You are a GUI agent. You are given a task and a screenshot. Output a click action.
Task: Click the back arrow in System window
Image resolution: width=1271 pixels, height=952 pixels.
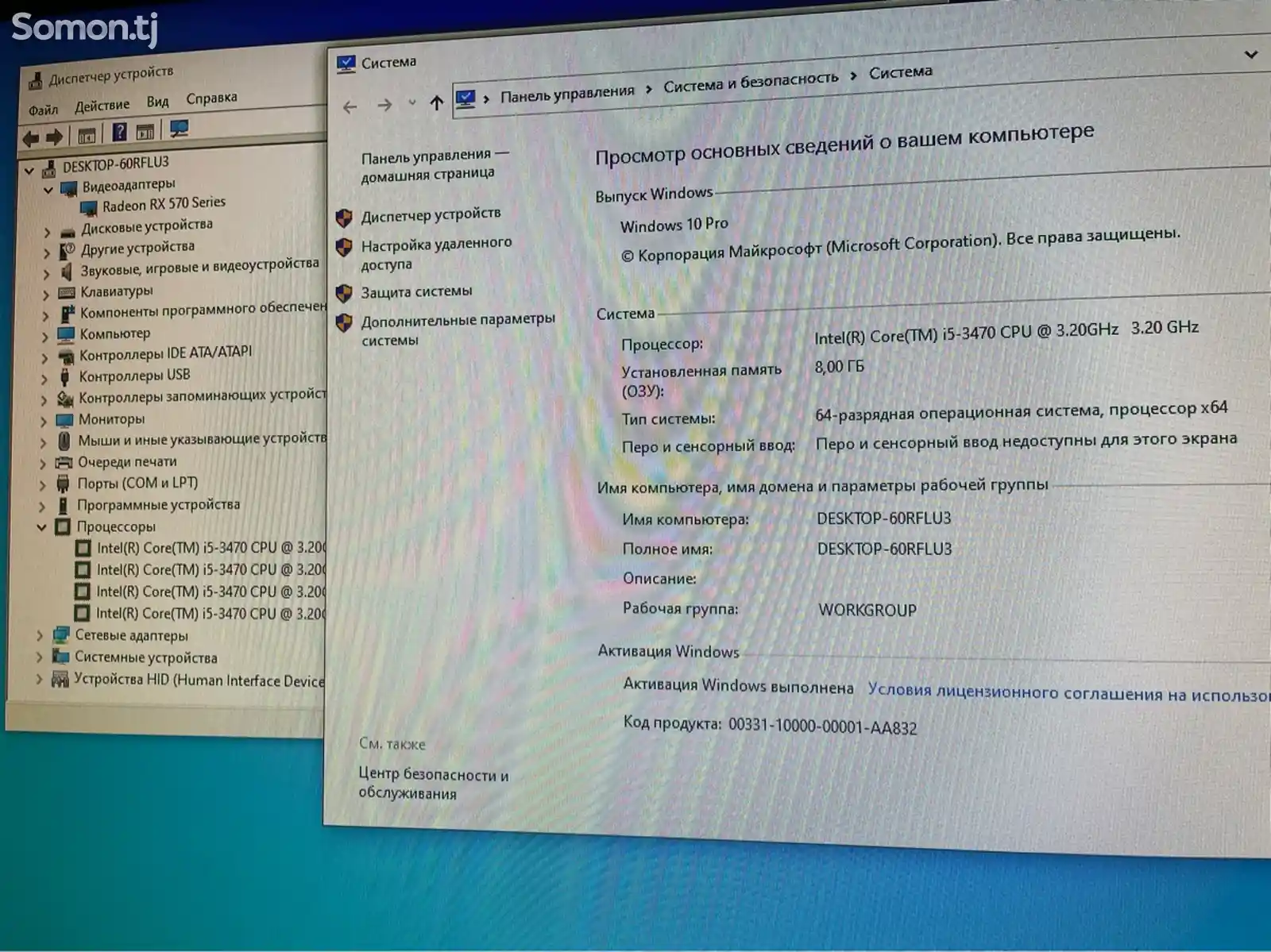350,106
